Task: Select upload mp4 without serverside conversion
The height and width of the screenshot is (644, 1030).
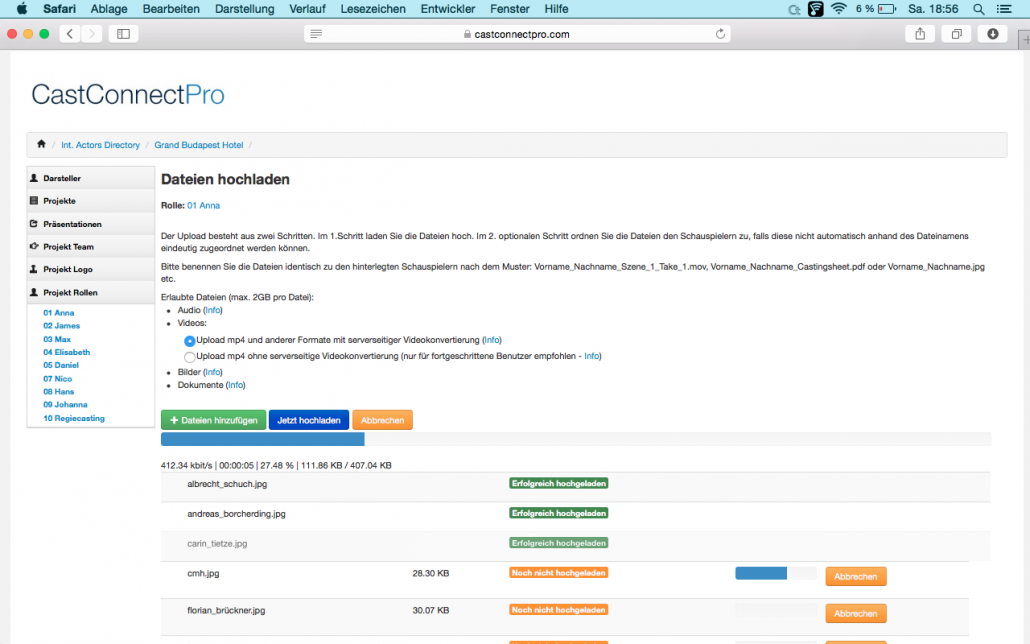Action: coord(189,357)
